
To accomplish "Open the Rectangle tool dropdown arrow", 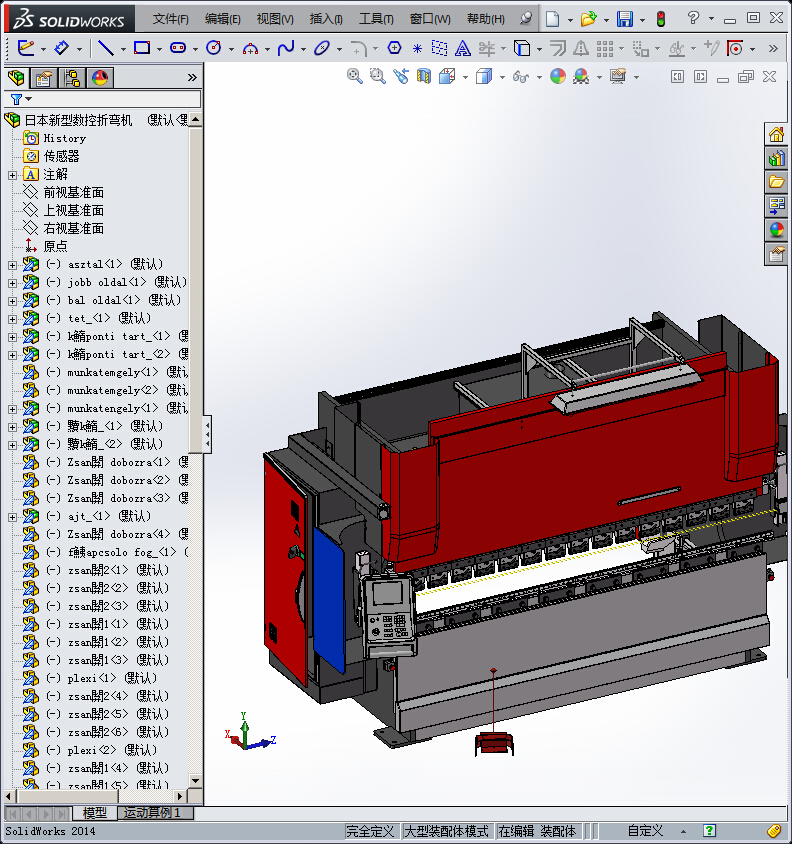I will [160, 48].
